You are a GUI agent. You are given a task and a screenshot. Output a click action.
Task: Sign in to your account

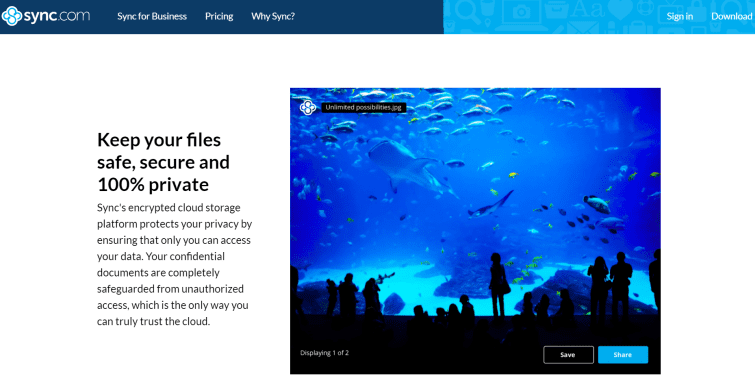click(679, 16)
